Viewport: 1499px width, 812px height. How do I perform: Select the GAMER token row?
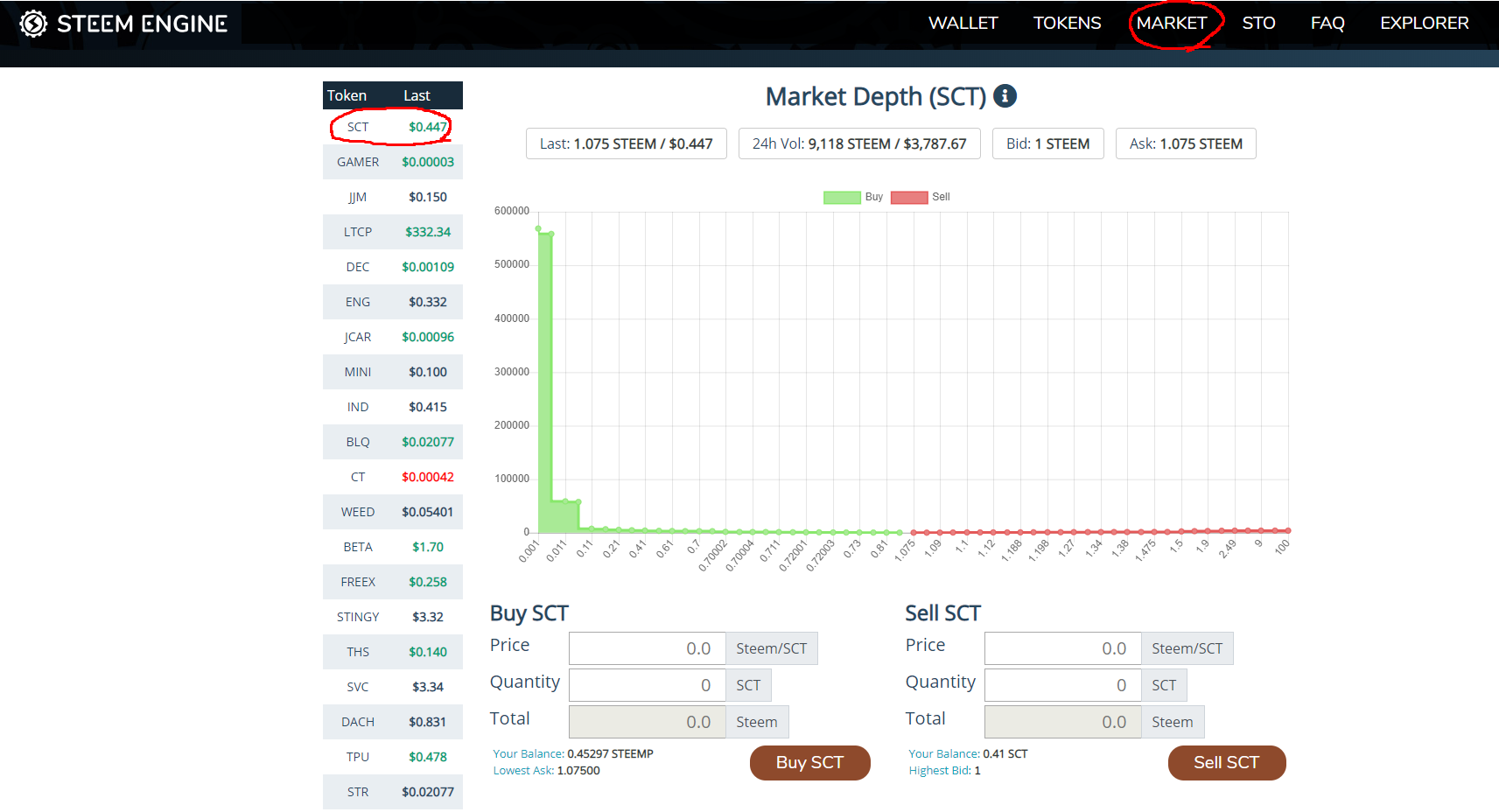click(x=393, y=162)
